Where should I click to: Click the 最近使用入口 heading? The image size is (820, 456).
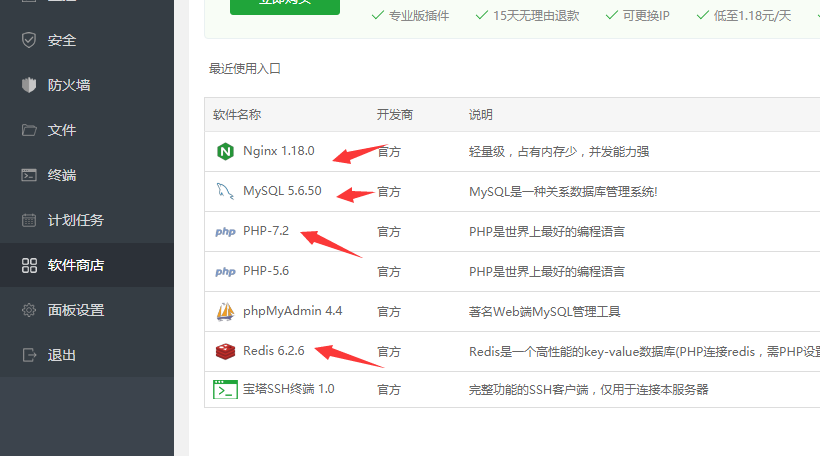245,69
